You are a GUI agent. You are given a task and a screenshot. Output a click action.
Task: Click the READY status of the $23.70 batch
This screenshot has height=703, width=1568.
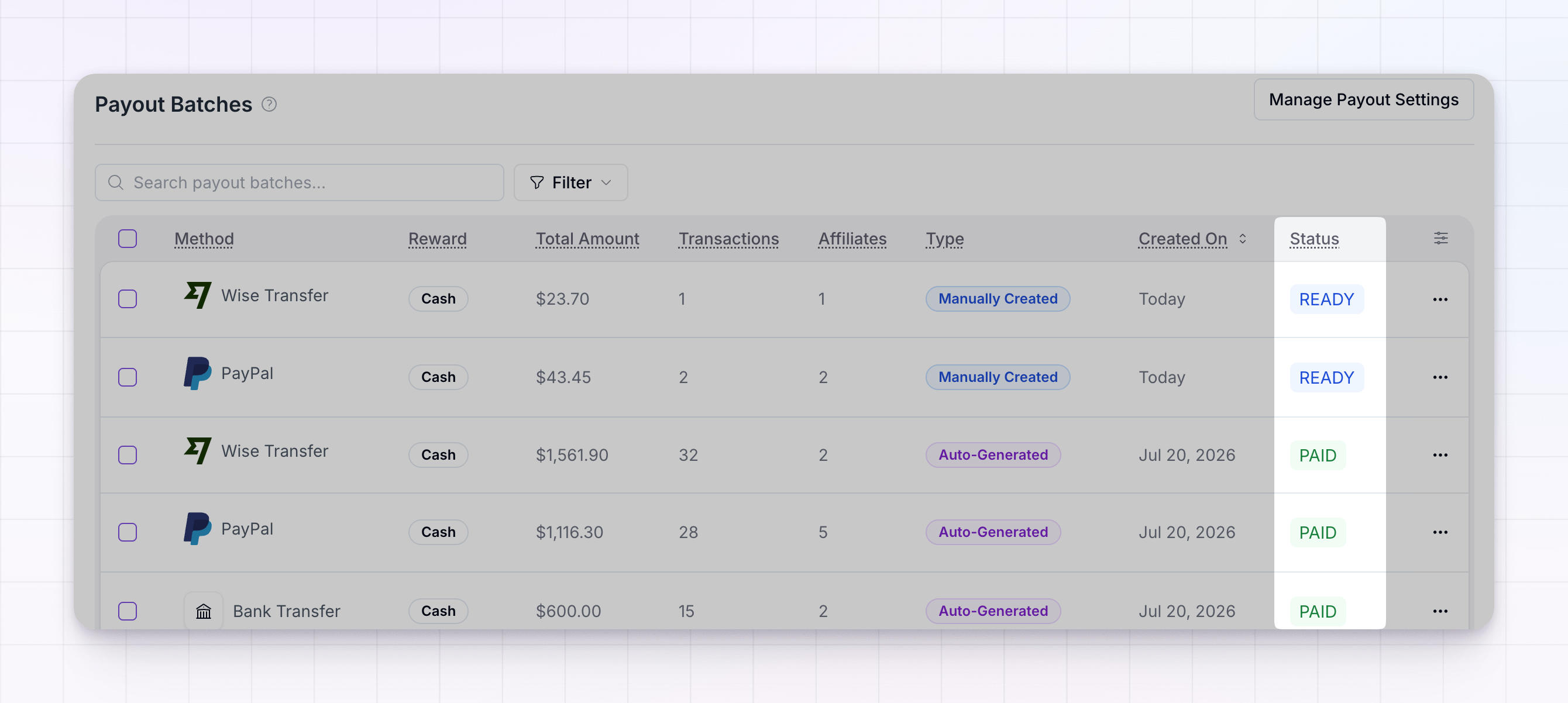(x=1327, y=299)
